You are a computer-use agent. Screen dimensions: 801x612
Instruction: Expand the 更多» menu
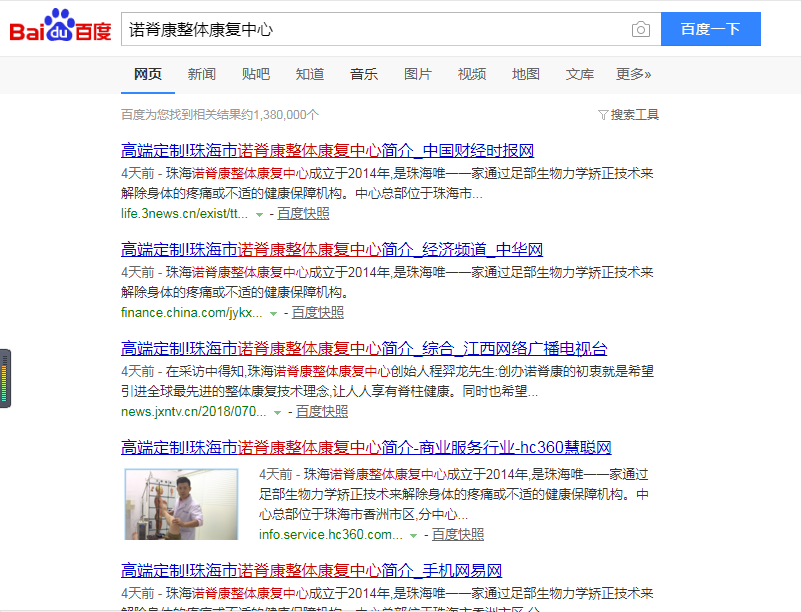633,75
